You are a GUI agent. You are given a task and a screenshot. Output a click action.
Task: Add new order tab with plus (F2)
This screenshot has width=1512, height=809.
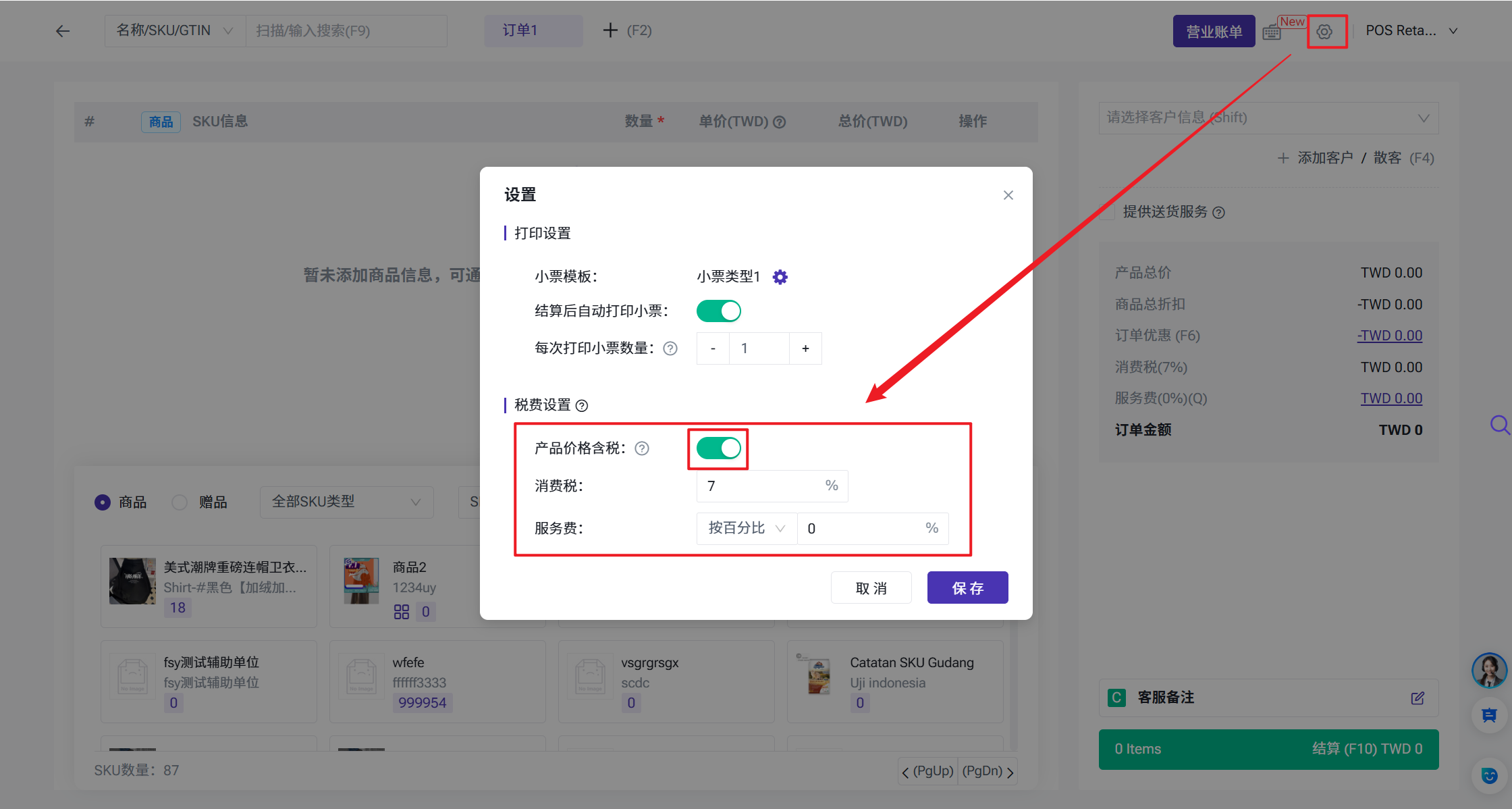(x=610, y=31)
